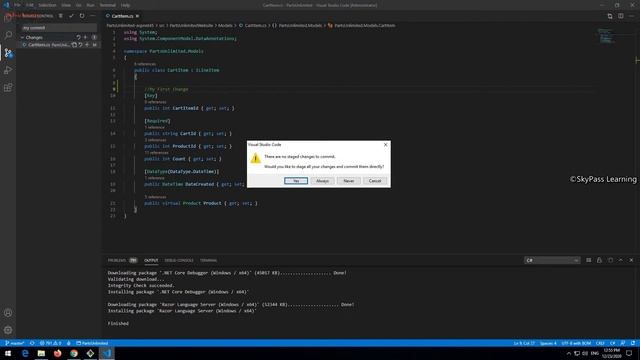Open the View menu
This screenshot has height=360, width=640.
pyautogui.click(x=66, y=5)
